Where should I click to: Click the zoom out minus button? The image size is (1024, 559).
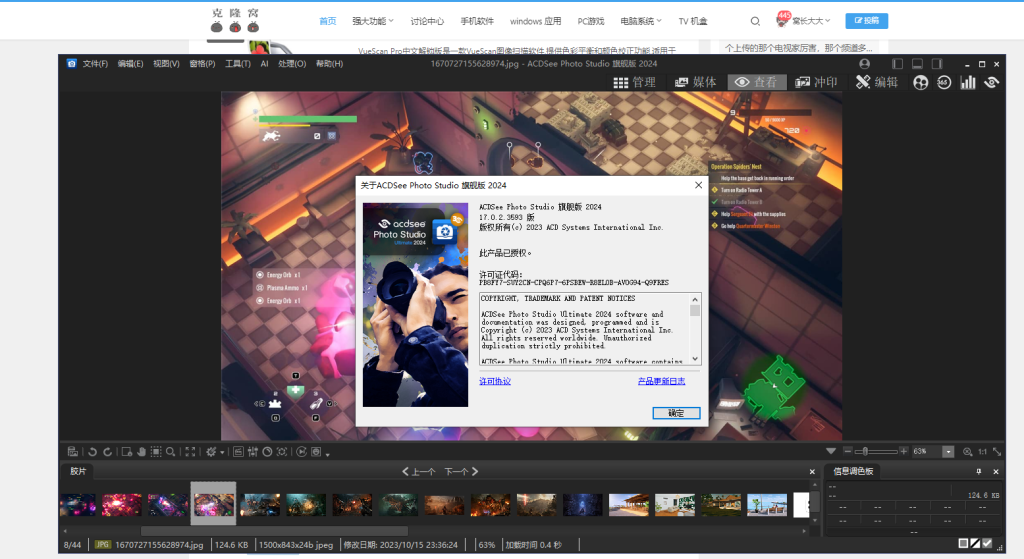848,451
